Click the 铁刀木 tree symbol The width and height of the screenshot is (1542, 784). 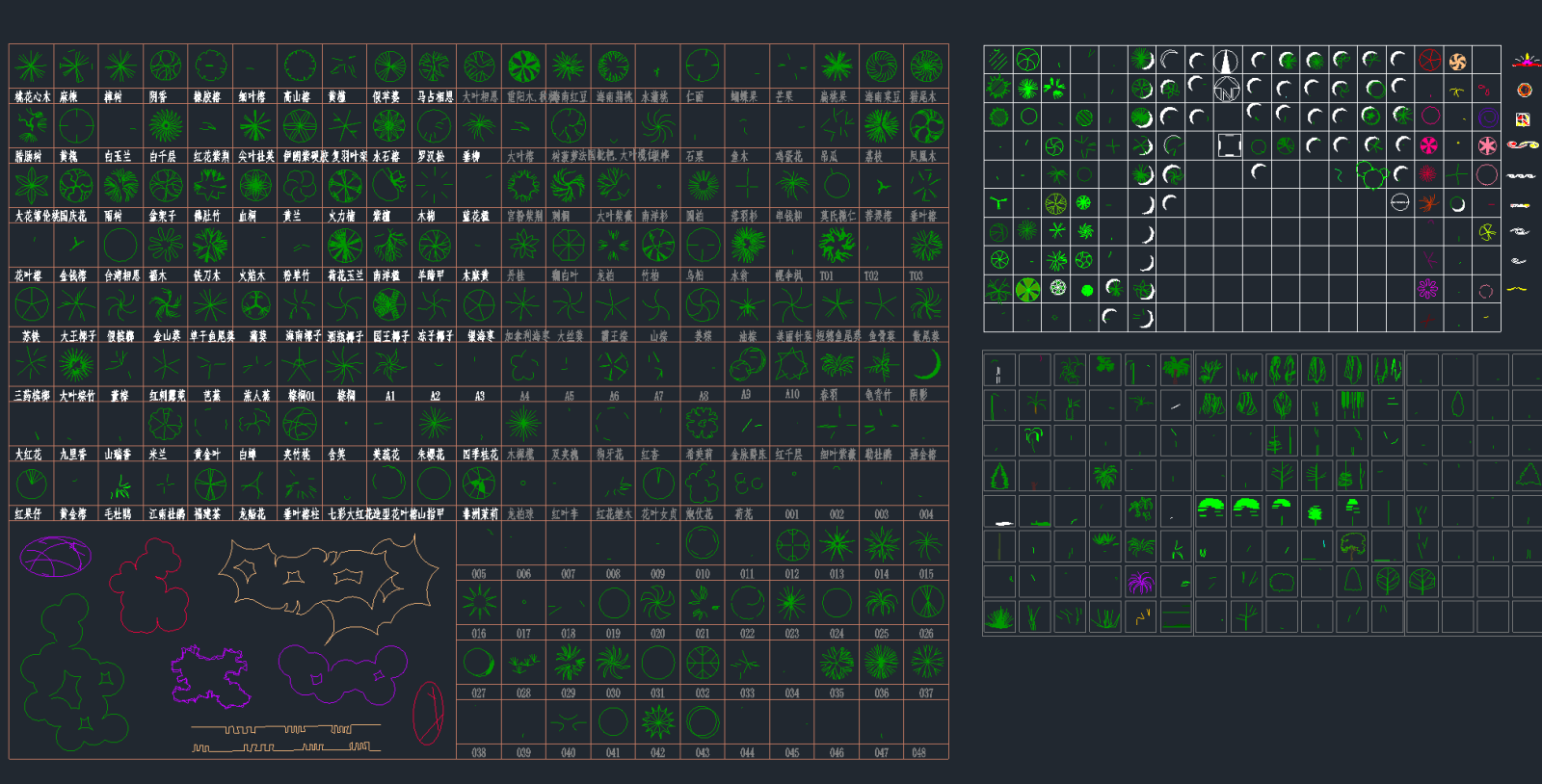click(210, 246)
